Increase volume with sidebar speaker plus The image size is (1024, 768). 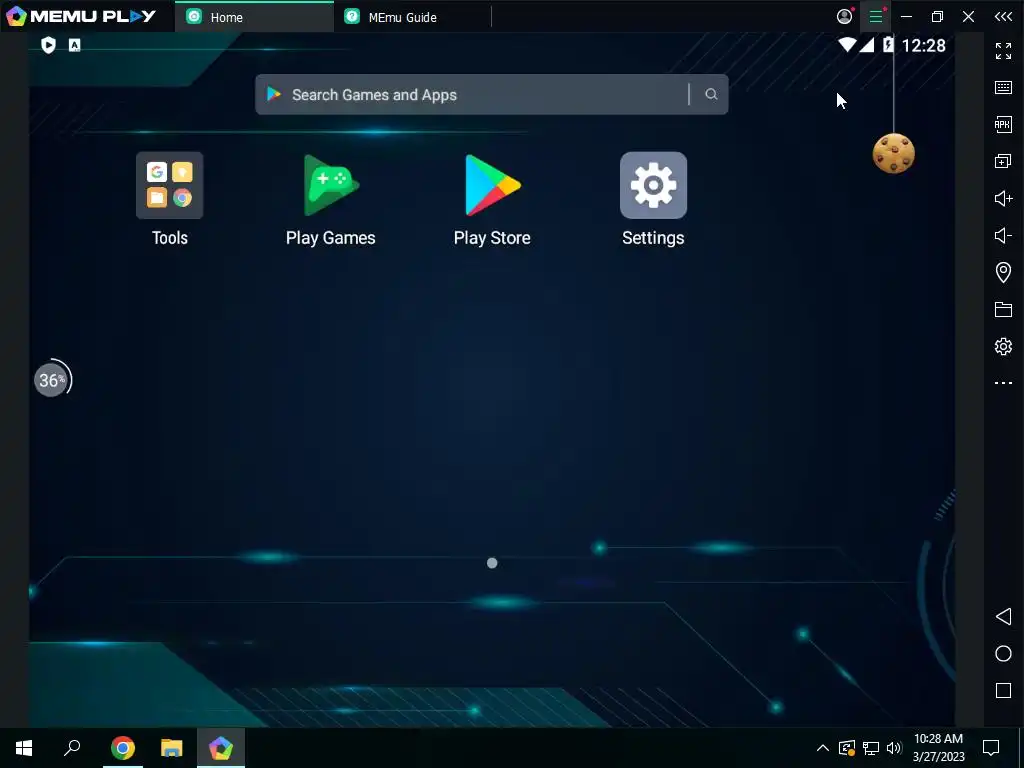pyautogui.click(x=1003, y=198)
